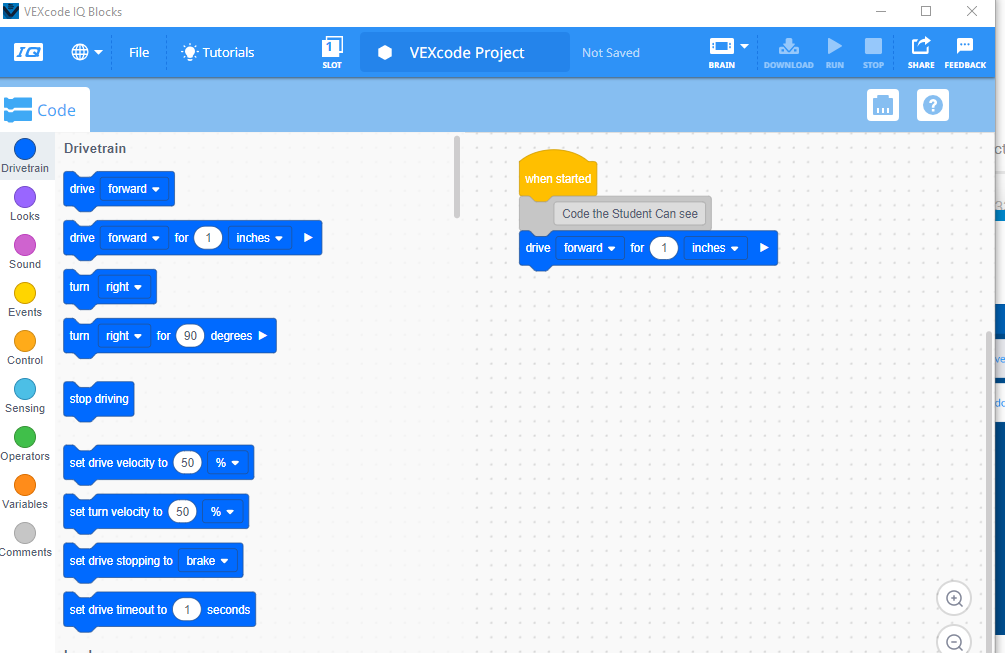Click the workspace zoom in magnifier
The height and width of the screenshot is (653, 1005).
954,598
